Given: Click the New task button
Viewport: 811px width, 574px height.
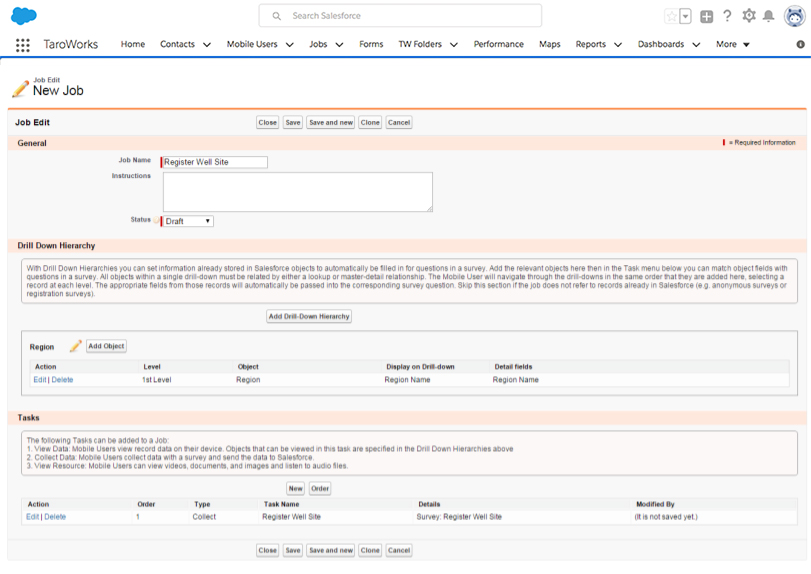Looking at the screenshot, I should pyautogui.click(x=295, y=489).
